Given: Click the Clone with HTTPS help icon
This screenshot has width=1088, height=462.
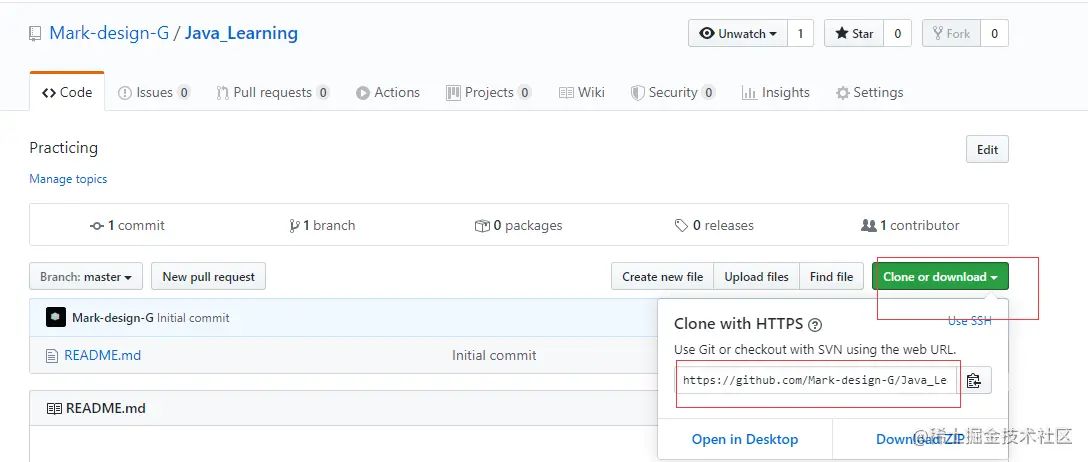Looking at the screenshot, I should 815,324.
